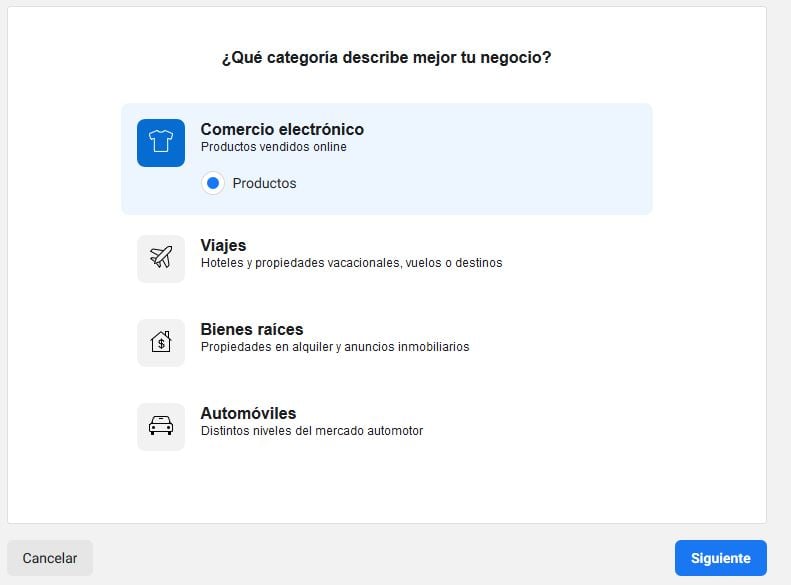Click 'Productos vendidos online' description
This screenshot has height=585, width=791.
point(273,147)
